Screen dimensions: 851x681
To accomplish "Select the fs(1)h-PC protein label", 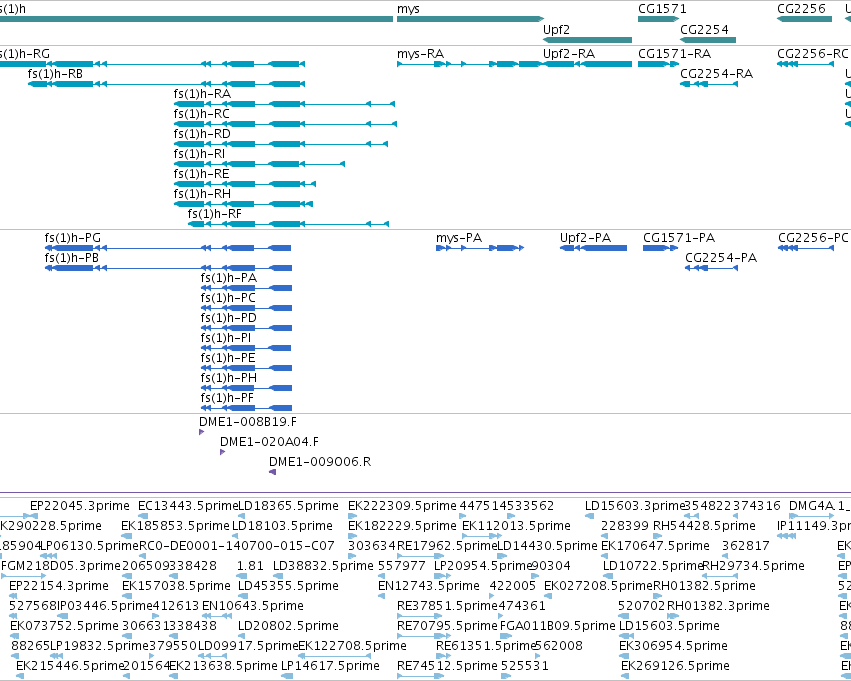I will tap(228, 298).
